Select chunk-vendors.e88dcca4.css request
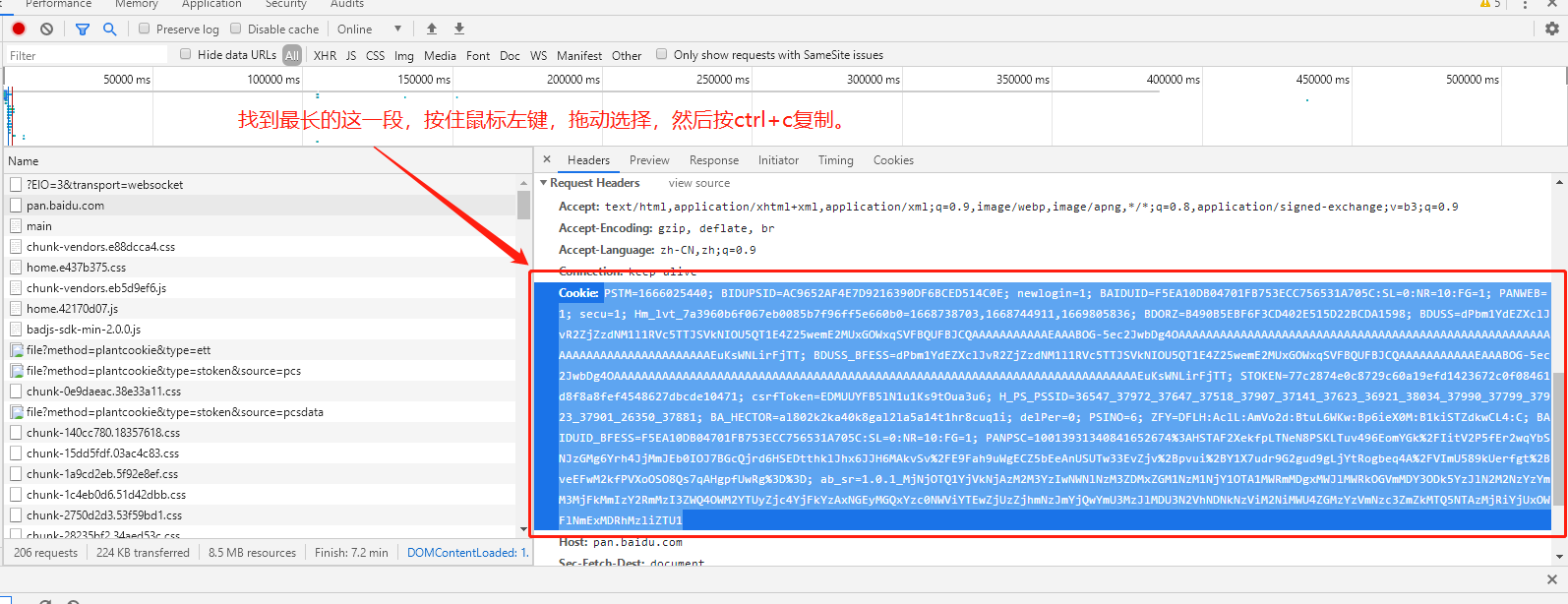 [x=261, y=247]
